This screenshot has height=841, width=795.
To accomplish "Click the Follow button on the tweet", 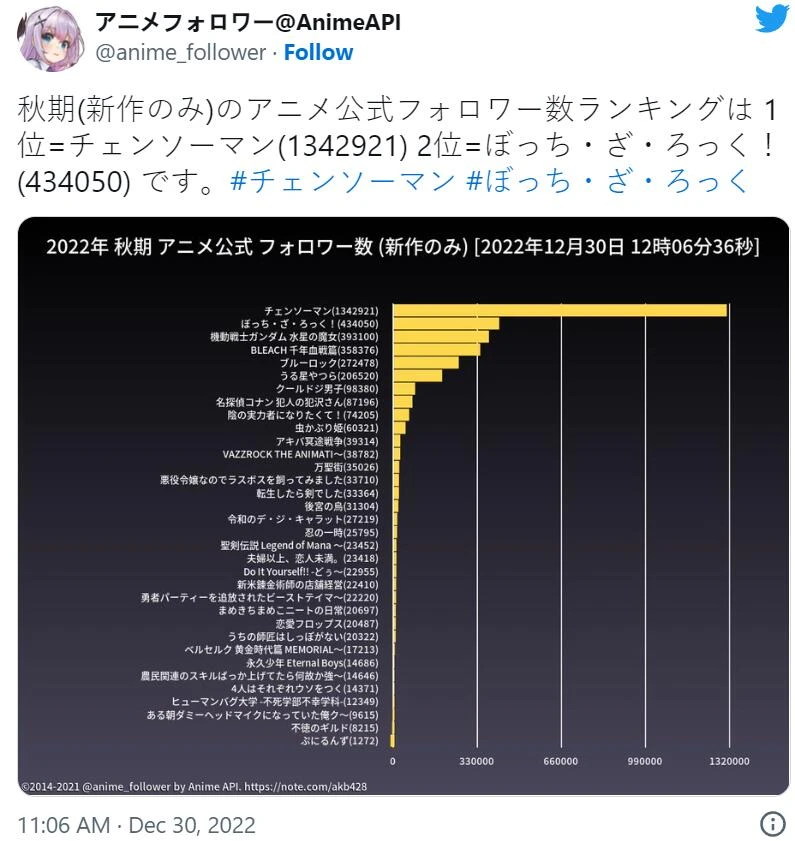I will [318, 52].
